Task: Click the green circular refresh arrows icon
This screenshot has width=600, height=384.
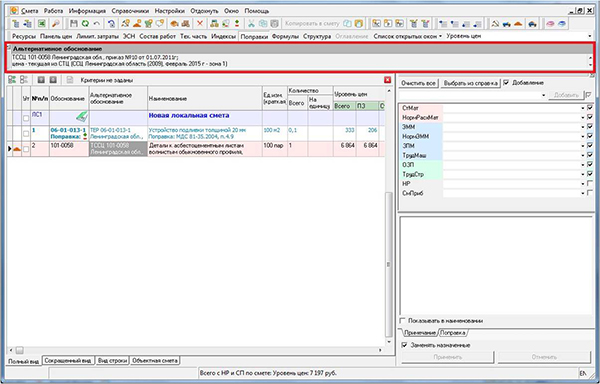Action: pos(85,24)
